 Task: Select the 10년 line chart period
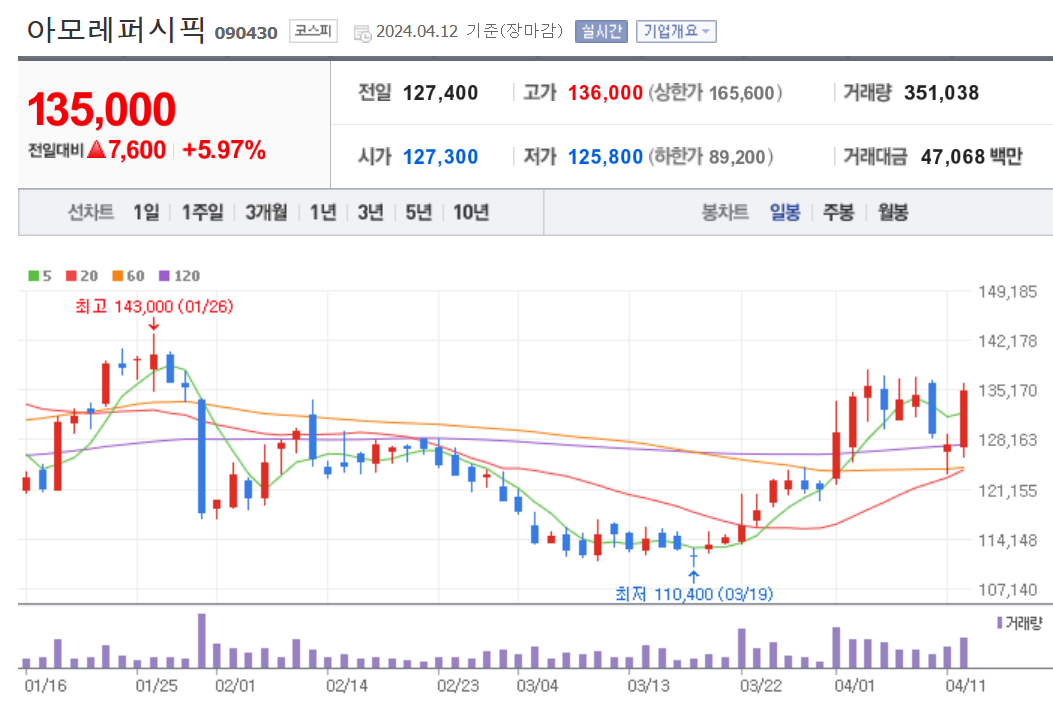[471, 212]
